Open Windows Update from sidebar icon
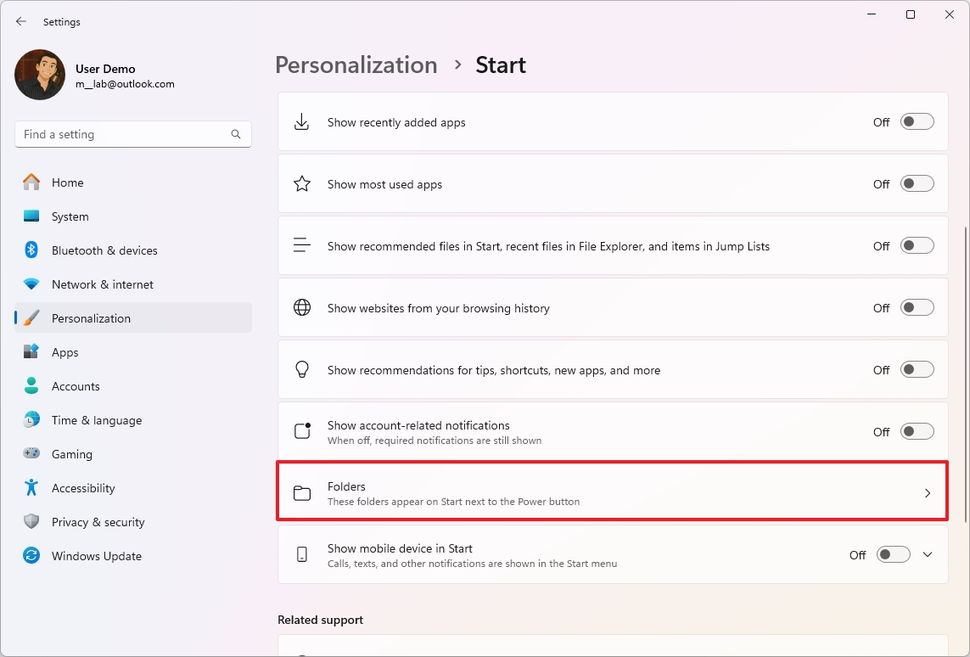Image resolution: width=970 pixels, height=657 pixels. pyautogui.click(x=32, y=556)
